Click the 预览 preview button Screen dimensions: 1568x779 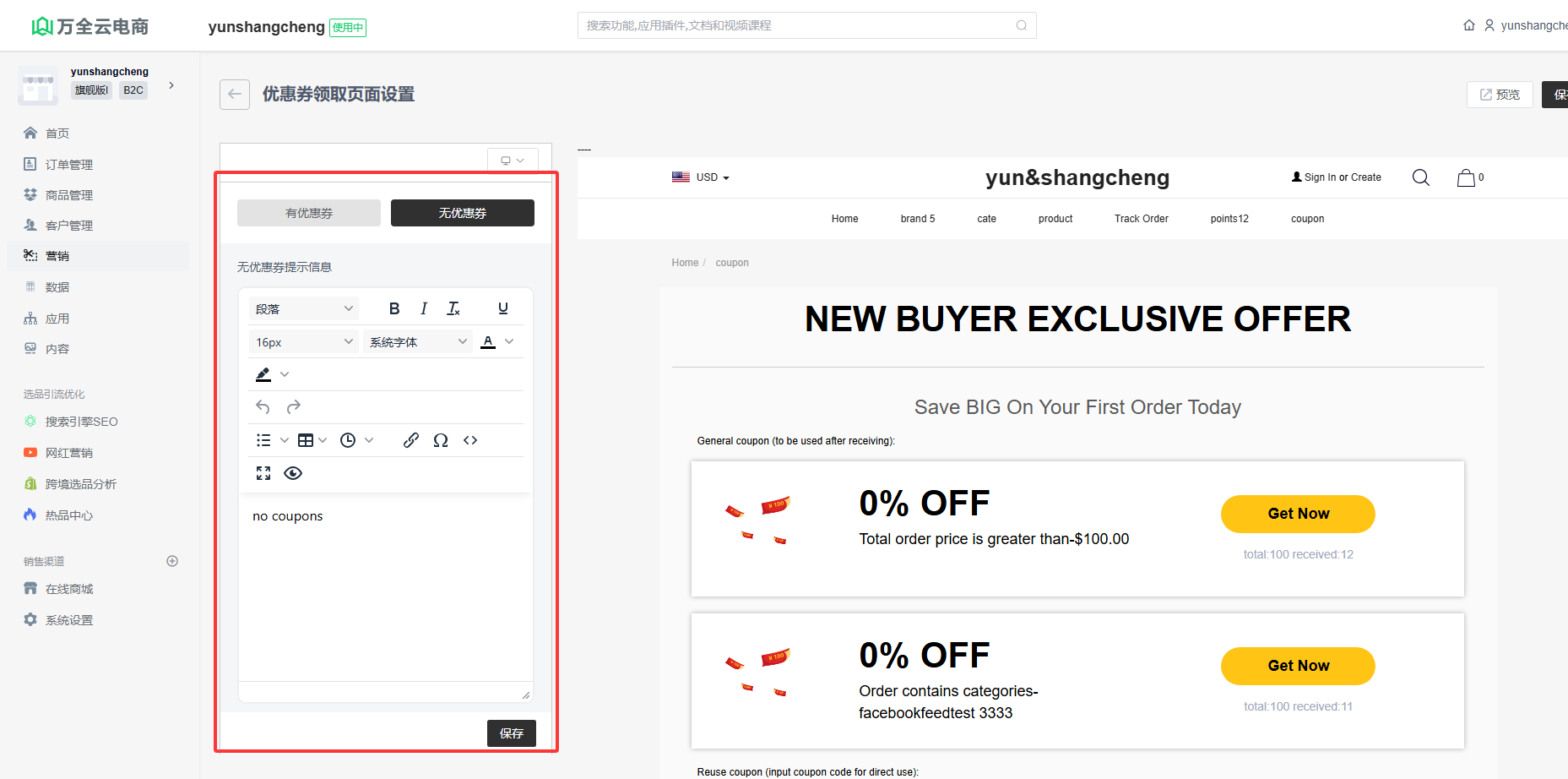[1500, 95]
